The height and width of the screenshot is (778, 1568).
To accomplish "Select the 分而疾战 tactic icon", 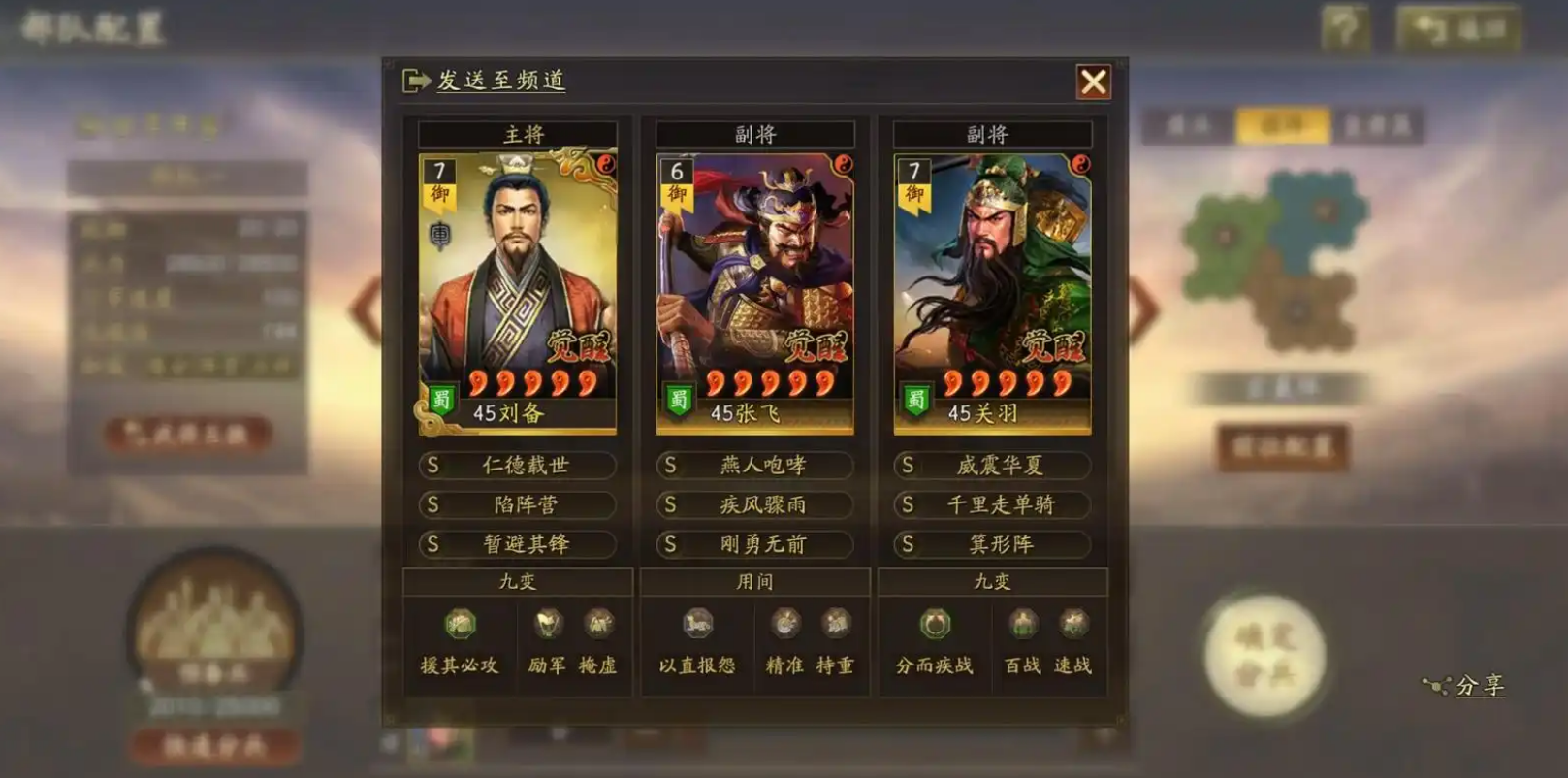I will [935, 624].
